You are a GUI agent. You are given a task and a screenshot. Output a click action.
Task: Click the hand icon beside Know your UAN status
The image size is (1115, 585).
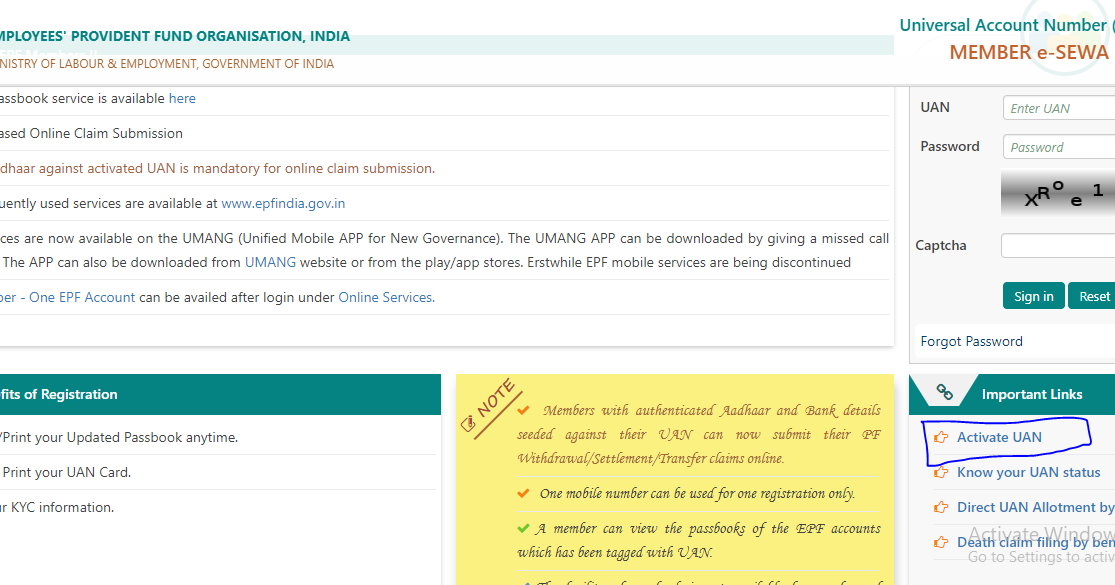[x=941, y=472]
